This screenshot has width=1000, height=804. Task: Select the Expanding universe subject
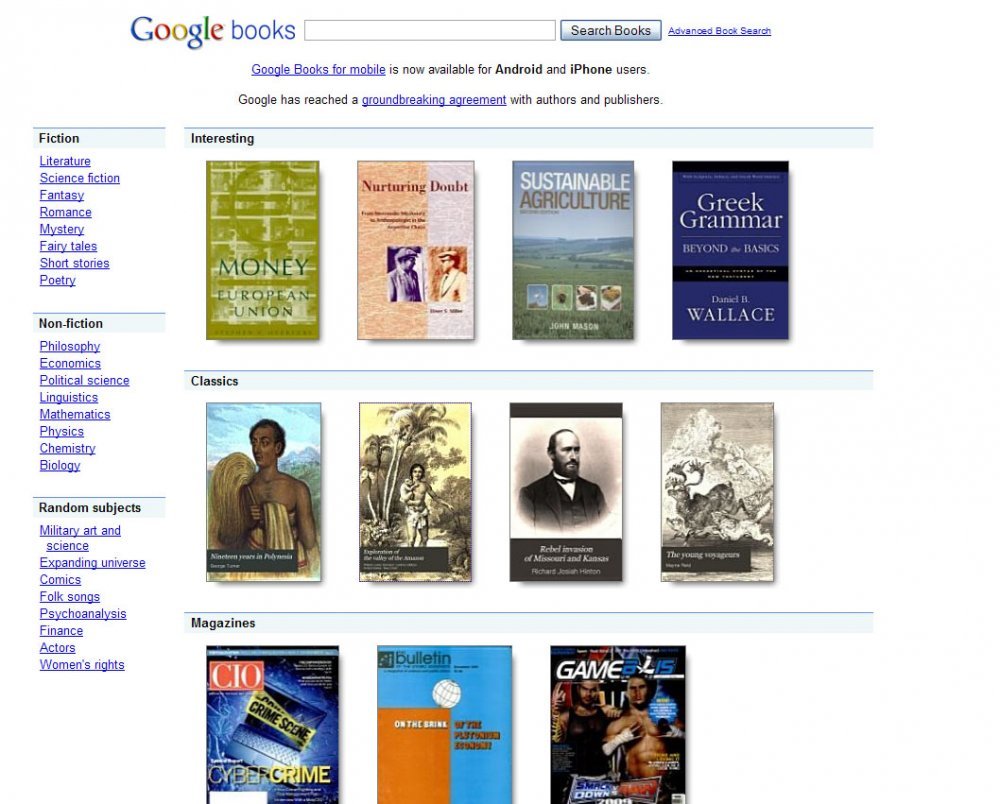pyautogui.click(x=92, y=563)
